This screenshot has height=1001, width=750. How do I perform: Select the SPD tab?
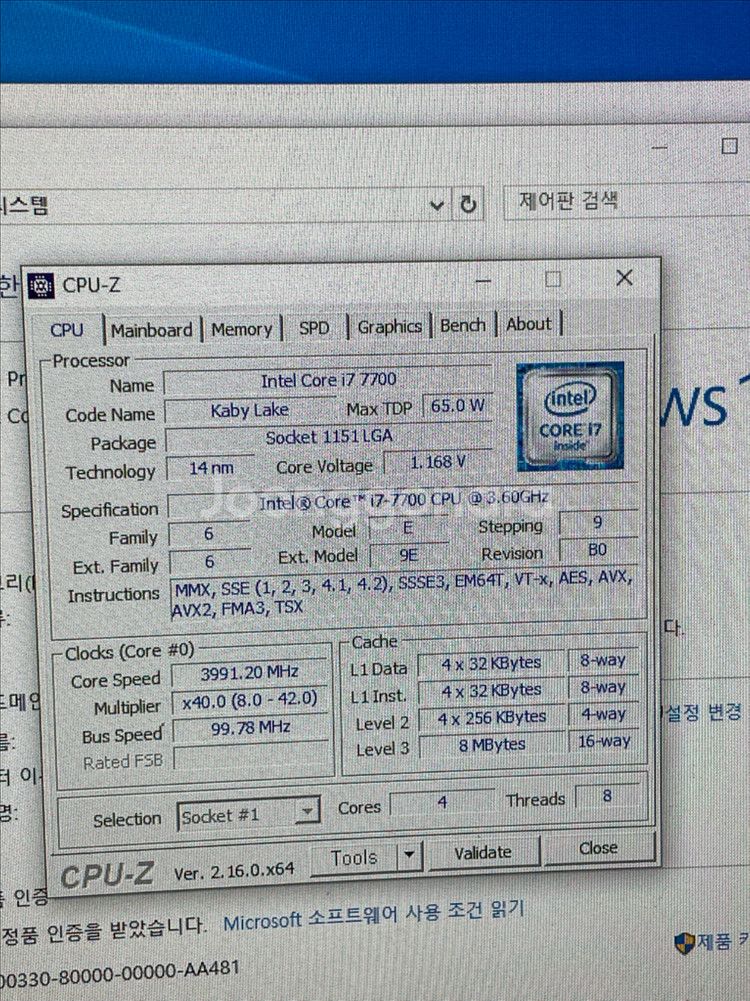[314, 328]
